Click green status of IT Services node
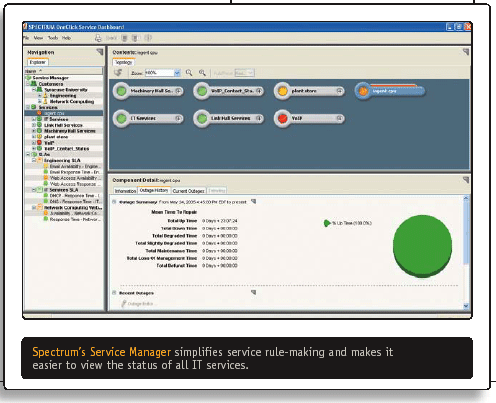 121,118
